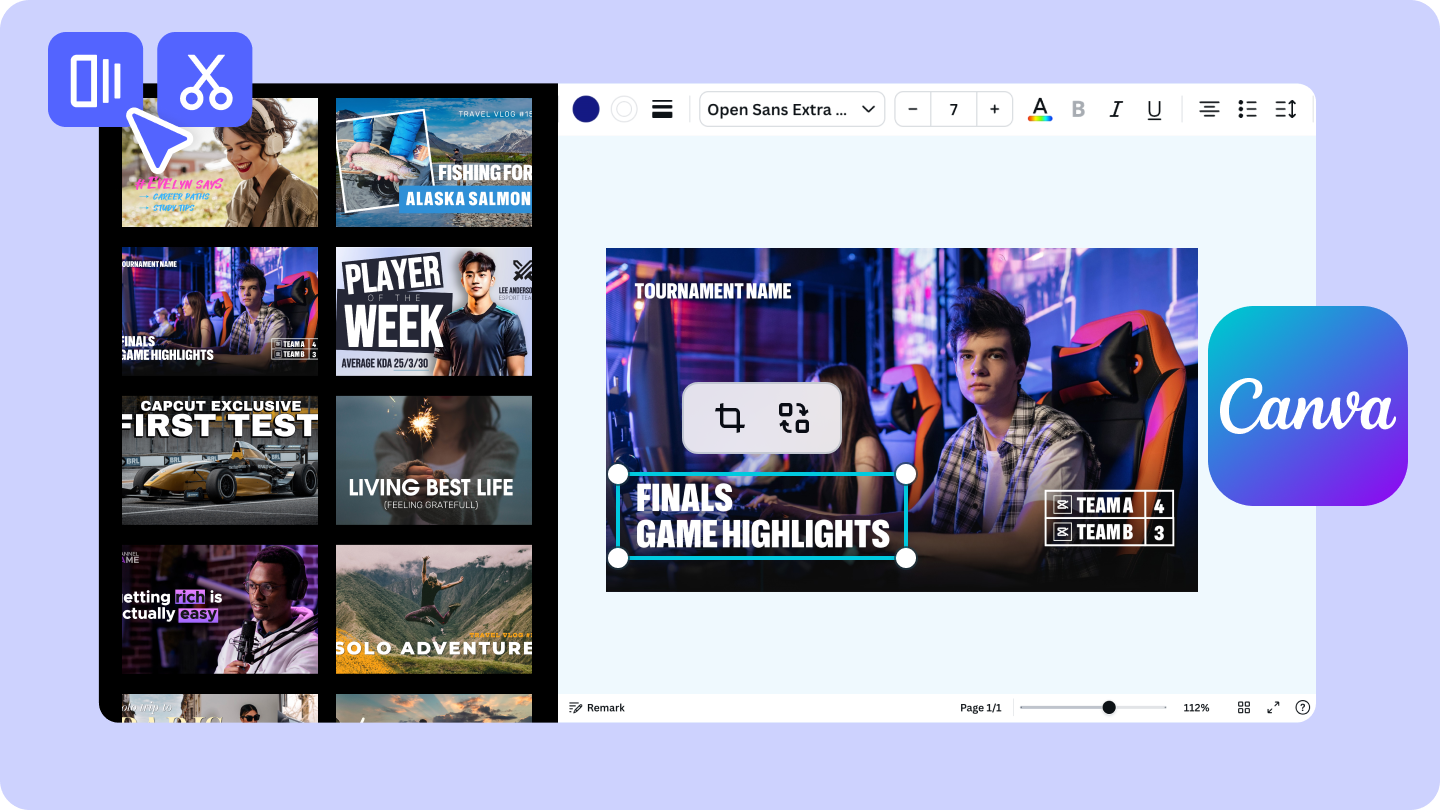Choose the Player of the Week template
Viewport: 1440px width, 810px height.
tap(434, 311)
